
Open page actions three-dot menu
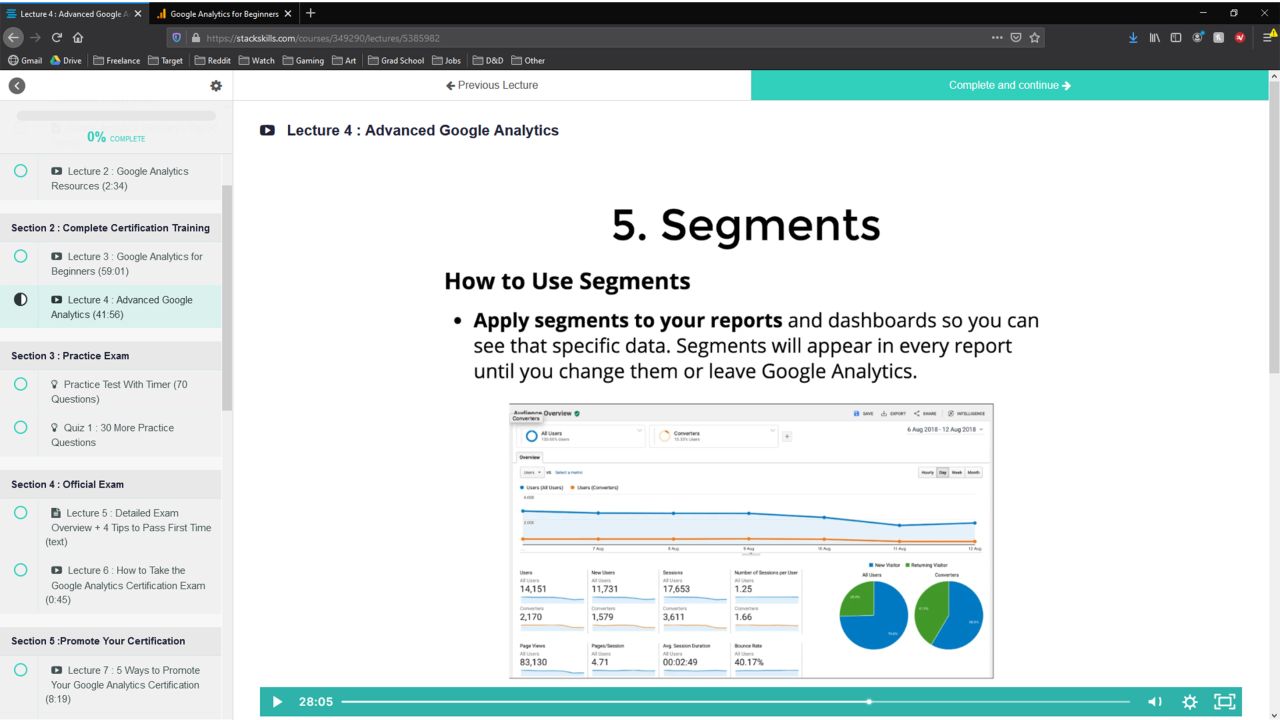(997, 37)
